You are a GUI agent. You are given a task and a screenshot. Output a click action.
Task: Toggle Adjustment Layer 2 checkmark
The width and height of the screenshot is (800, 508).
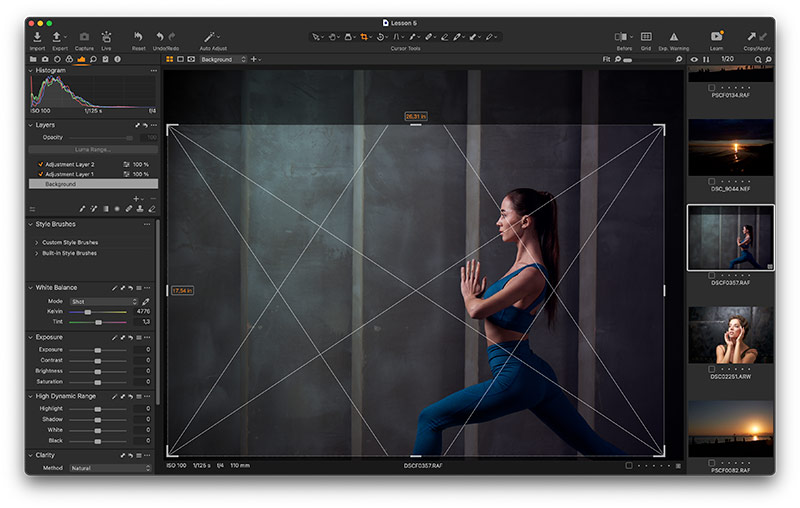(40, 164)
